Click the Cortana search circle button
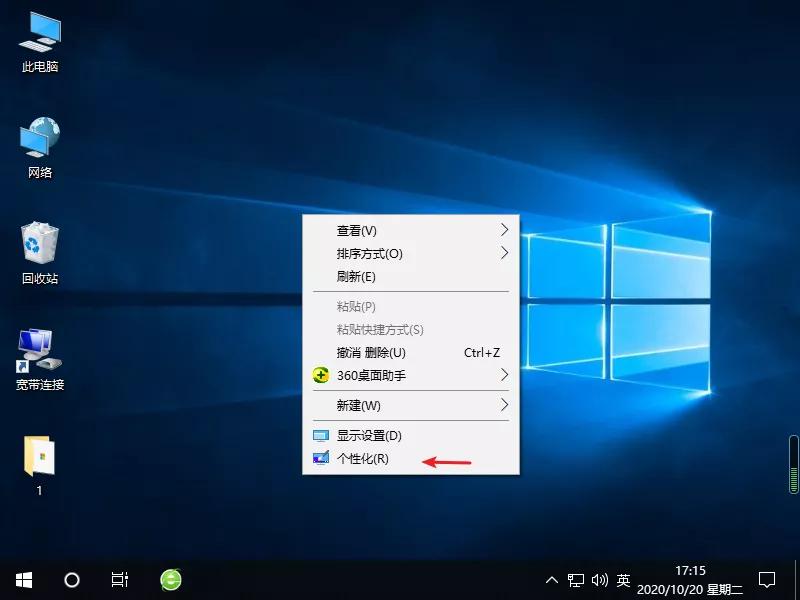Screen dimensions: 800x600 click(x=71, y=580)
